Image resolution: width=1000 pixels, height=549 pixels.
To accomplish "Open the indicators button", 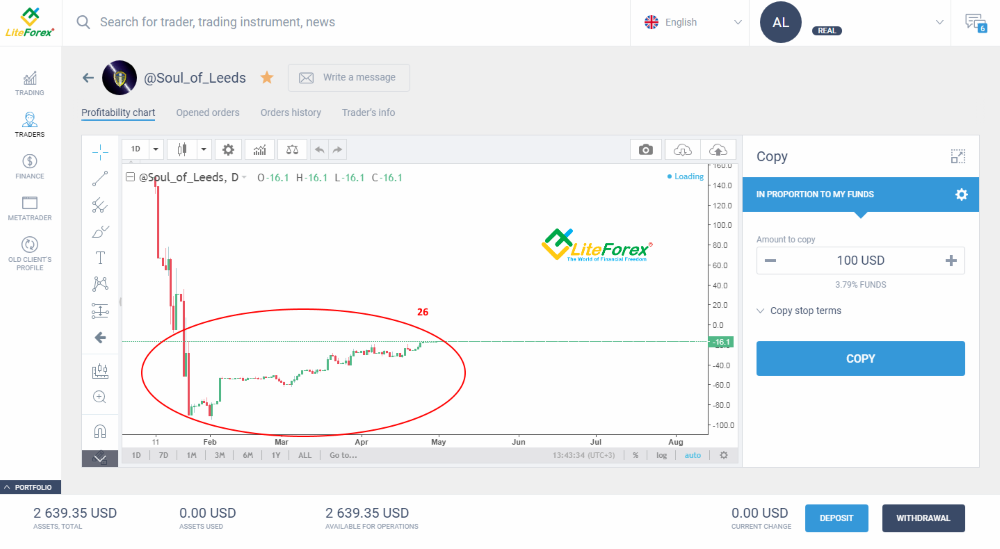I will click(x=260, y=149).
